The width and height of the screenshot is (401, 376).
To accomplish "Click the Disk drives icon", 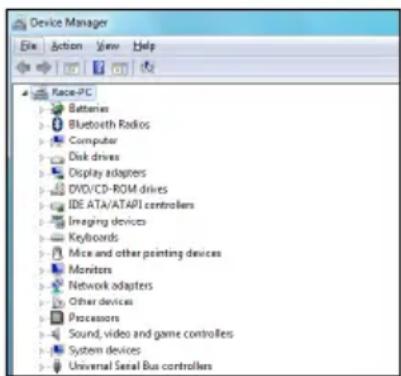I will (x=57, y=159).
